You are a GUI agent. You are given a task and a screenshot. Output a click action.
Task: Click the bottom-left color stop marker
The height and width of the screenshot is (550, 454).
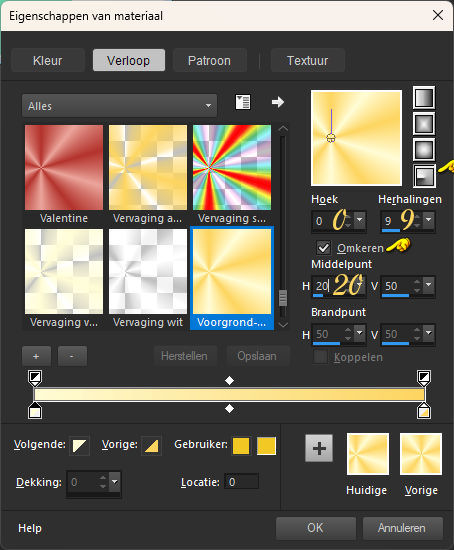pyautogui.click(x=35, y=411)
